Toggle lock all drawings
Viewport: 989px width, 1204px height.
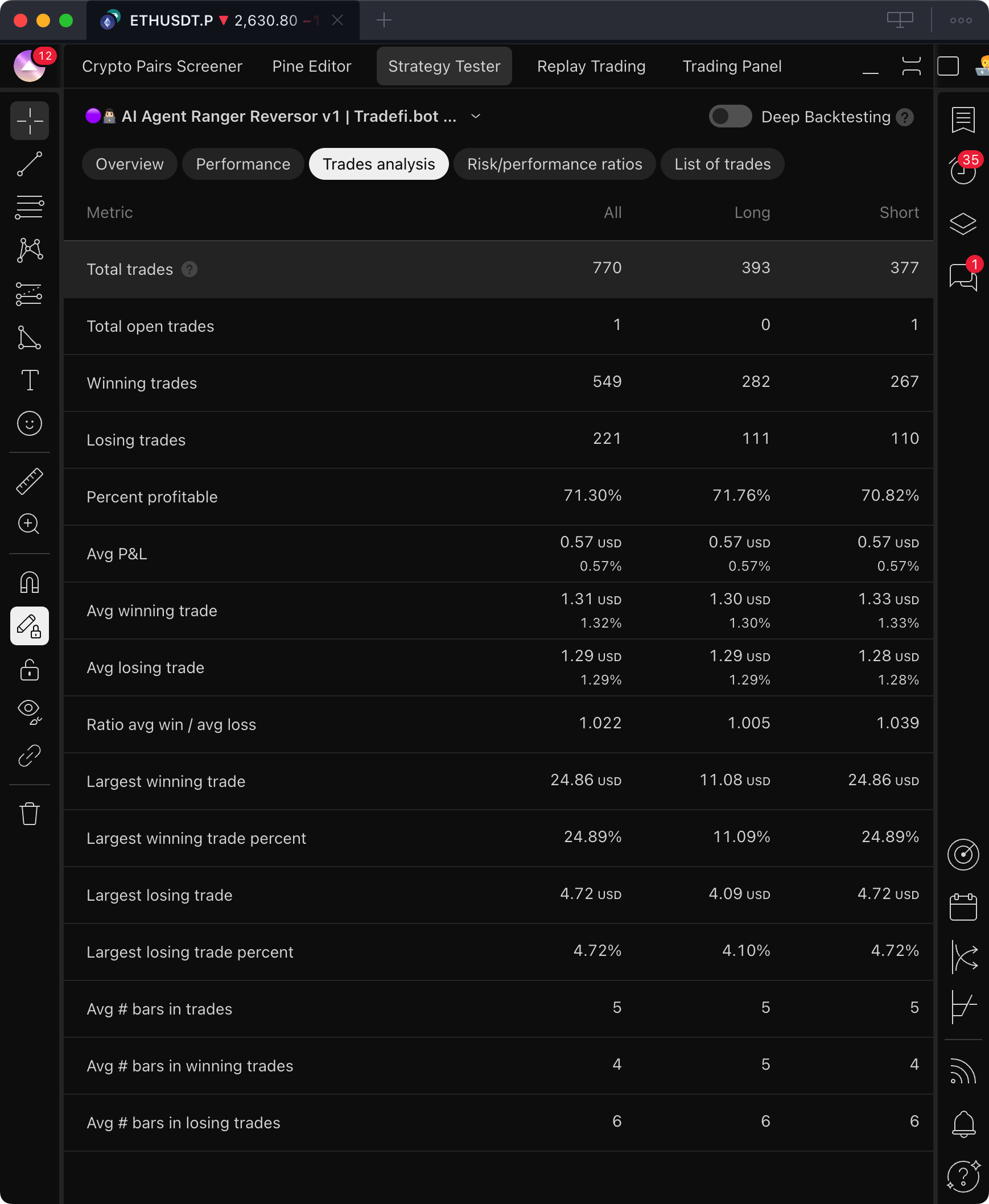click(29, 670)
